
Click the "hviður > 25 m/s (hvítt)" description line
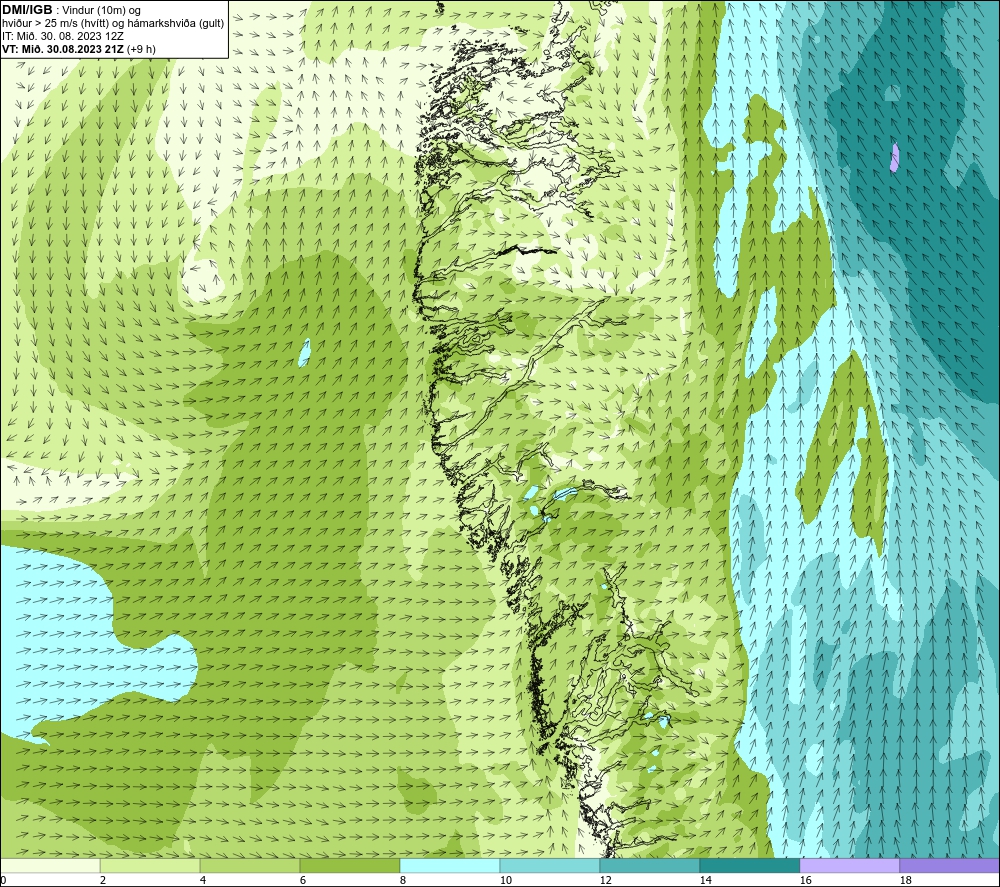point(114,23)
